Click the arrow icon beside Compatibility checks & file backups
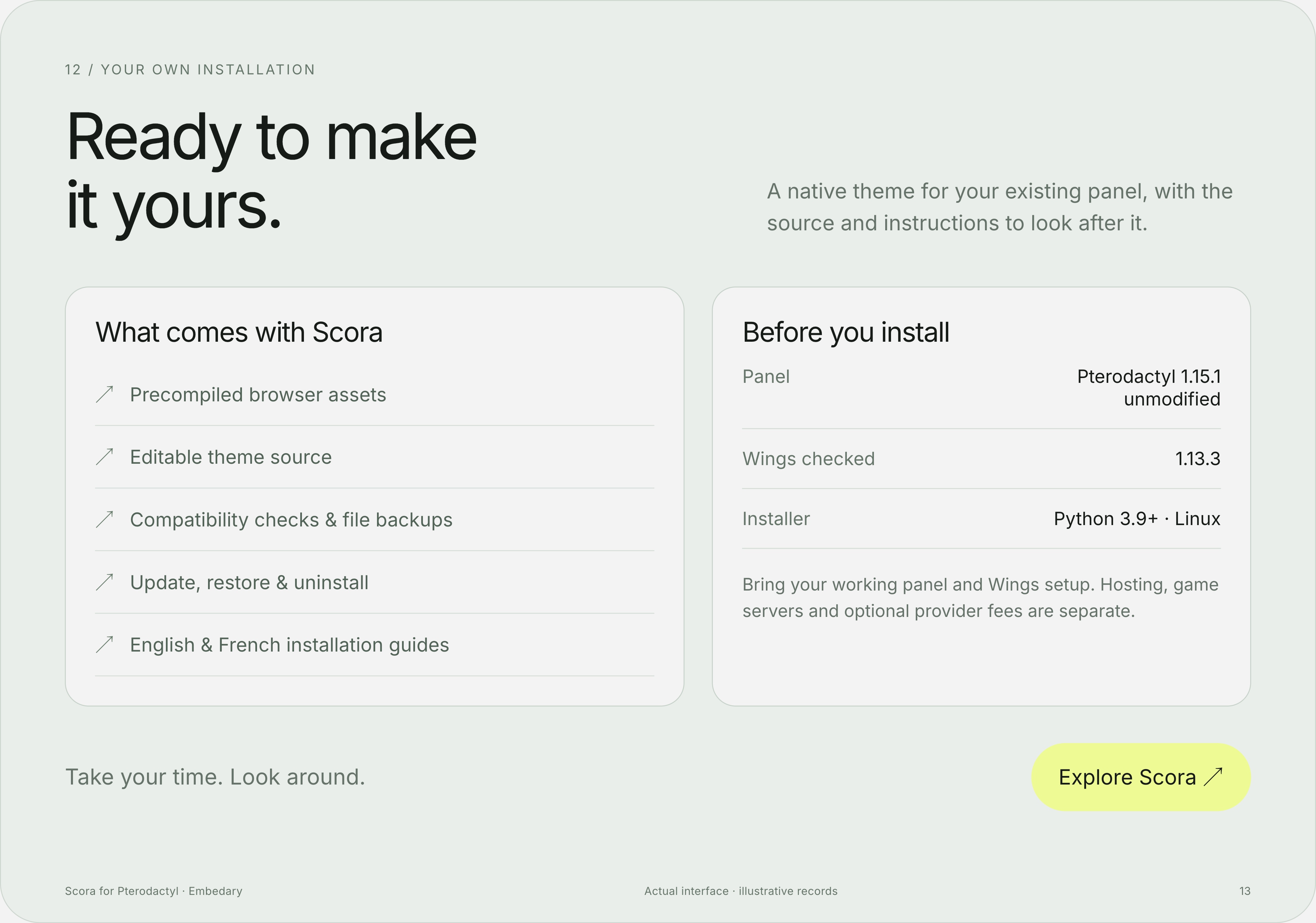 pyautogui.click(x=104, y=519)
